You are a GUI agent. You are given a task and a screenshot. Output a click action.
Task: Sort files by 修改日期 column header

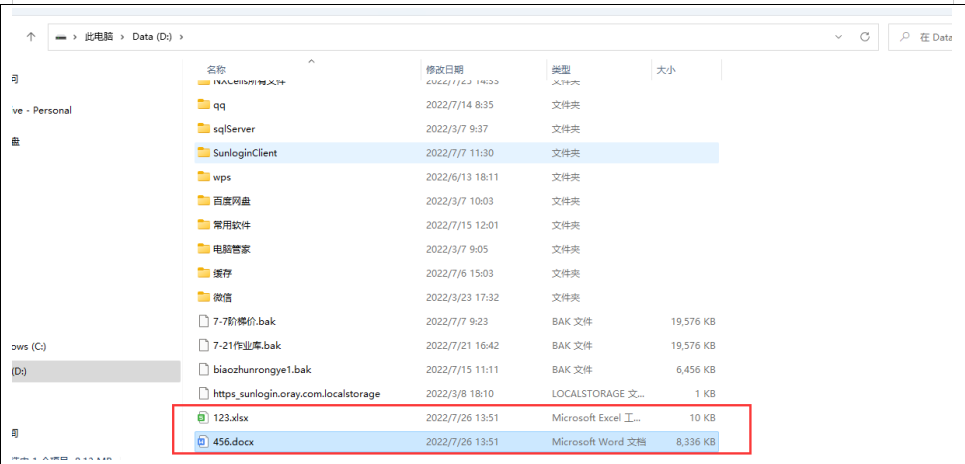click(x=444, y=70)
